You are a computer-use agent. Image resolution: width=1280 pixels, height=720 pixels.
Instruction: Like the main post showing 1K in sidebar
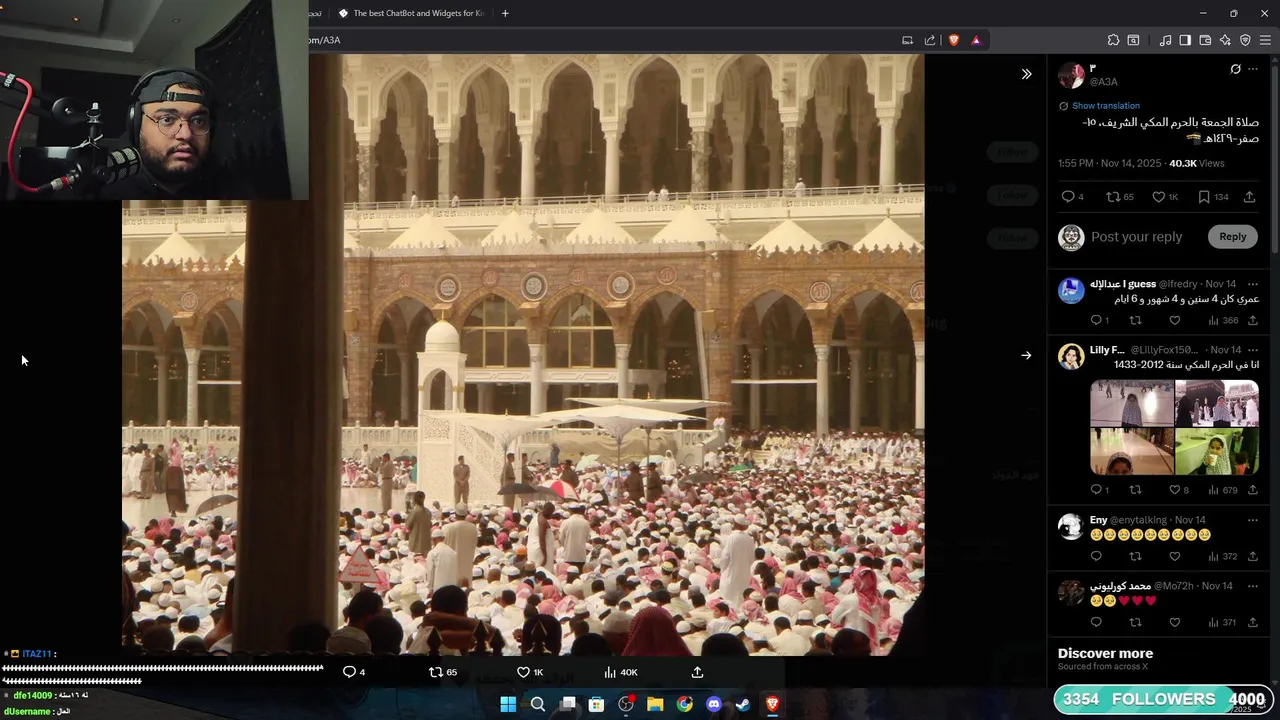point(1165,197)
